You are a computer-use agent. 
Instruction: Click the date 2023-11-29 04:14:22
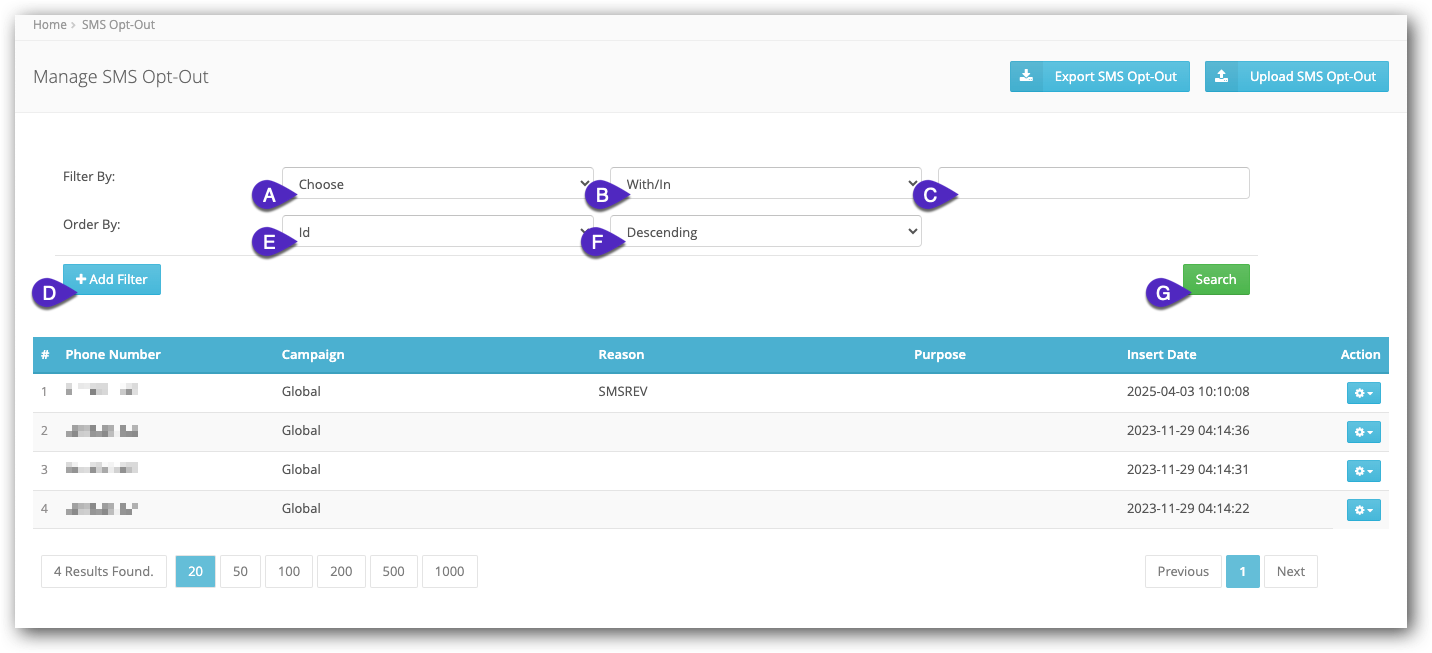pyautogui.click(x=1188, y=509)
